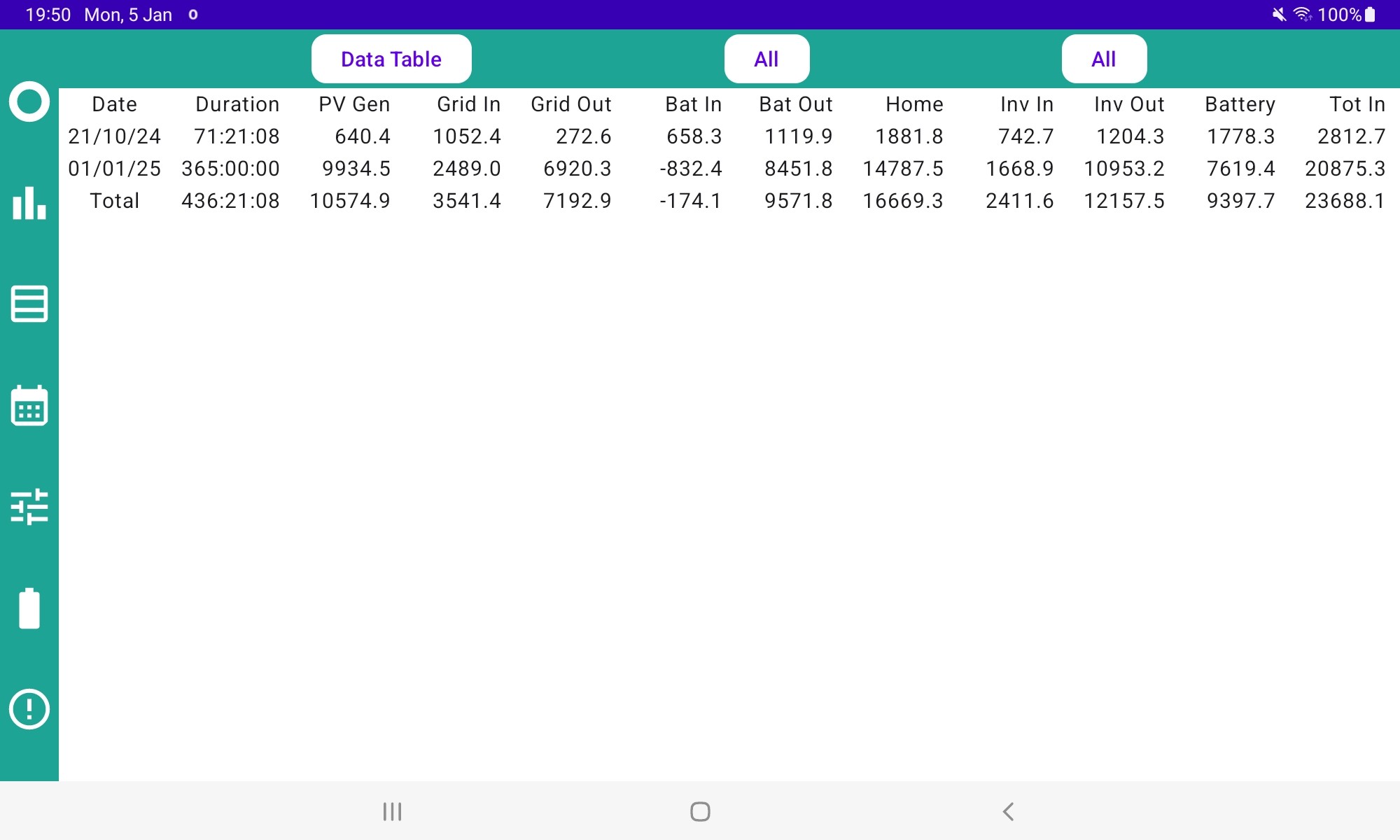Click Tot In value 2812.7
1400x840 pixels.
click(1352, 136)
